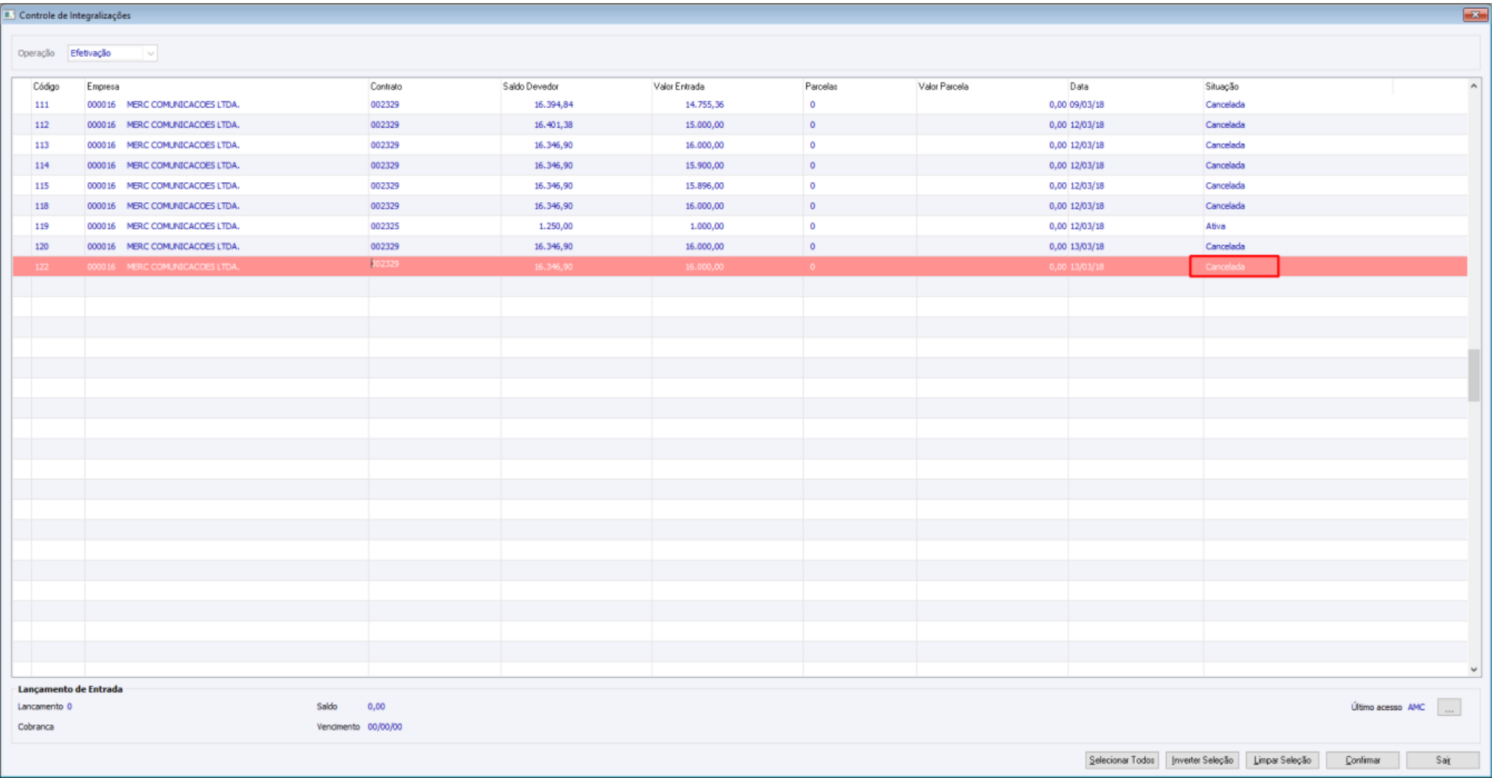
Task: Click Cancelada status in row 111
Action: pyautogui.click(x=1225, y=104)
